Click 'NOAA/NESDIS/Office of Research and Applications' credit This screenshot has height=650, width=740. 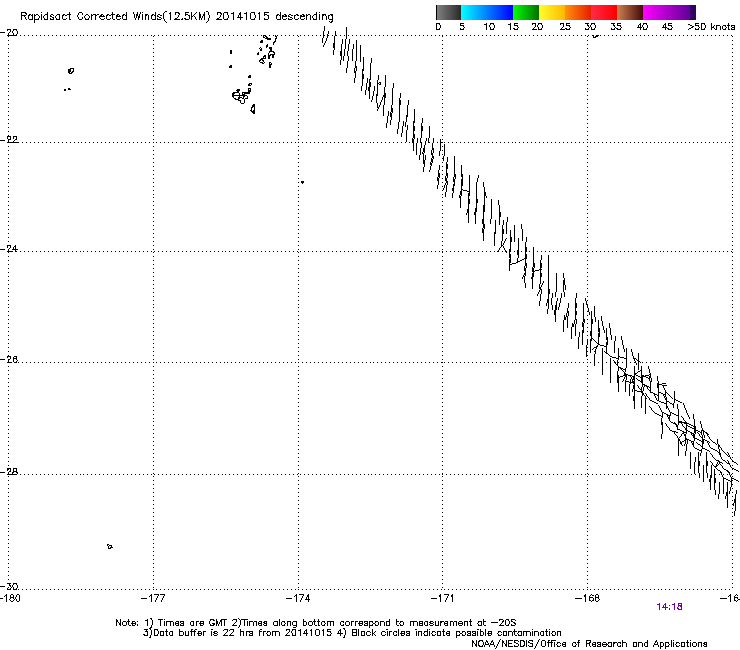pos(589,644)
